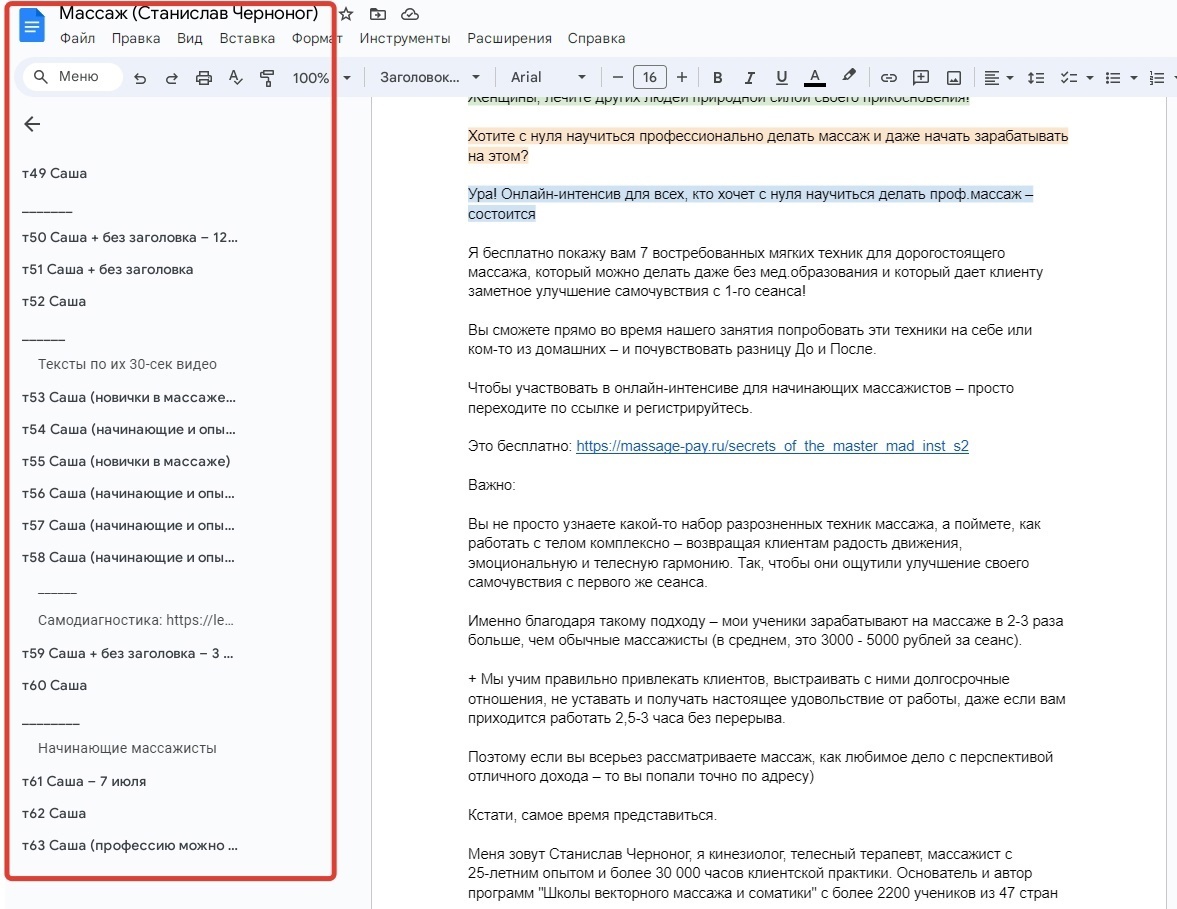Go to outline heading т49 Саша

(54, 173)
